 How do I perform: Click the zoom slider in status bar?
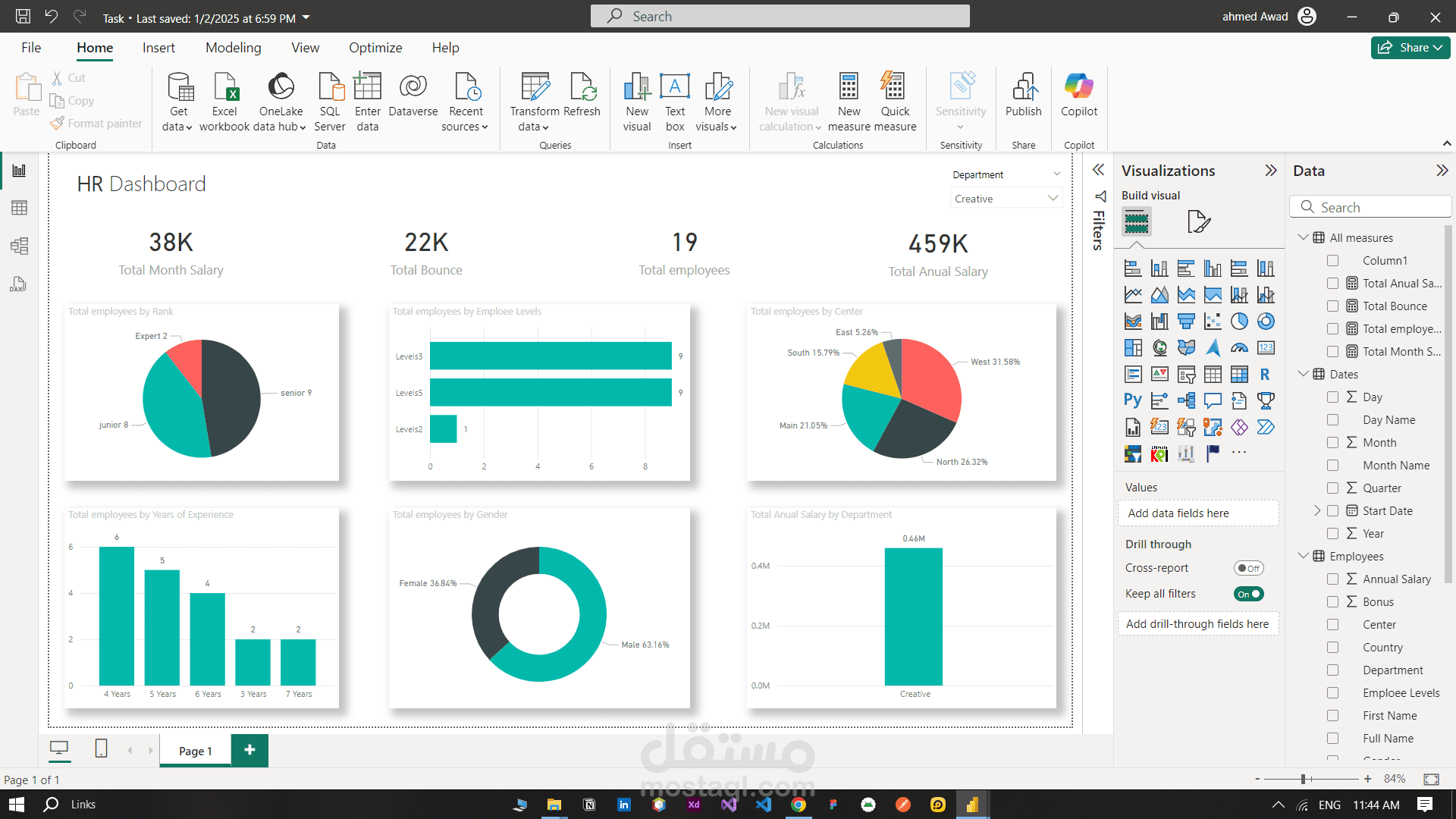[1303, 779]
